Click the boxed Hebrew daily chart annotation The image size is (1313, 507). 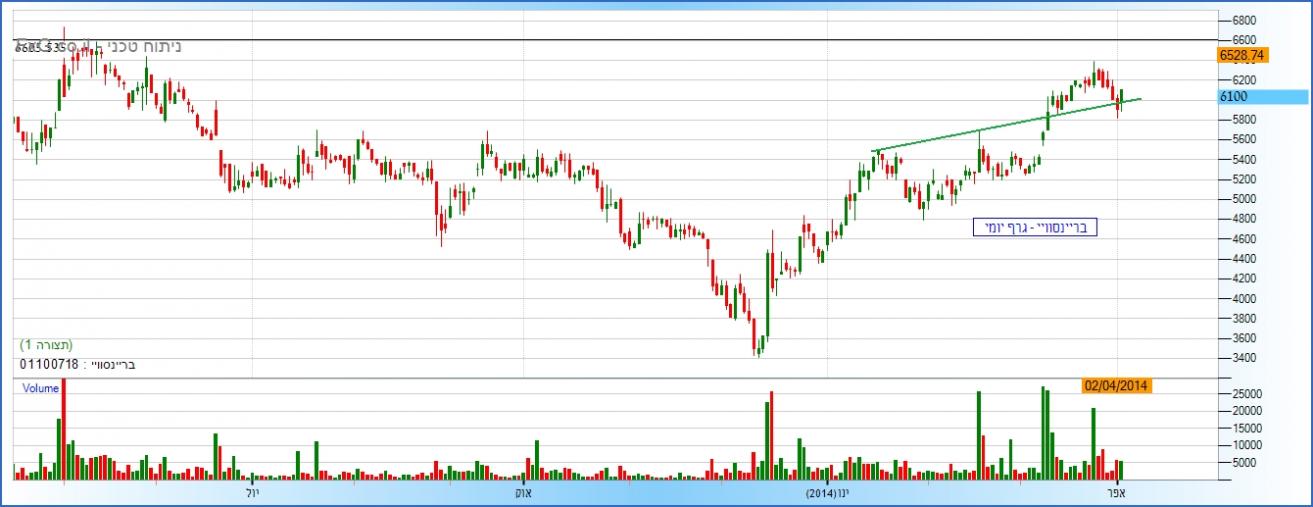pos(1035,228)
